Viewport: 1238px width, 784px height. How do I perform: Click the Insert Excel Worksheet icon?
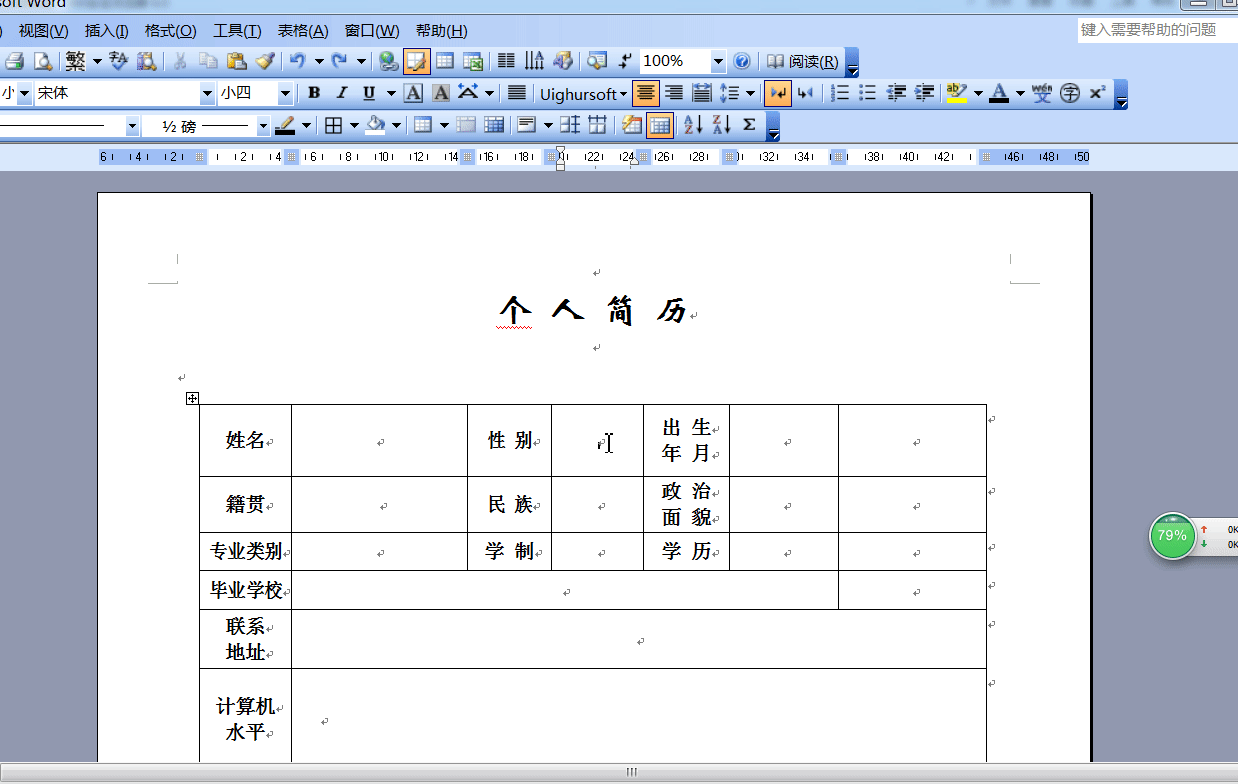pyautogui.click(x=471, y=61)
